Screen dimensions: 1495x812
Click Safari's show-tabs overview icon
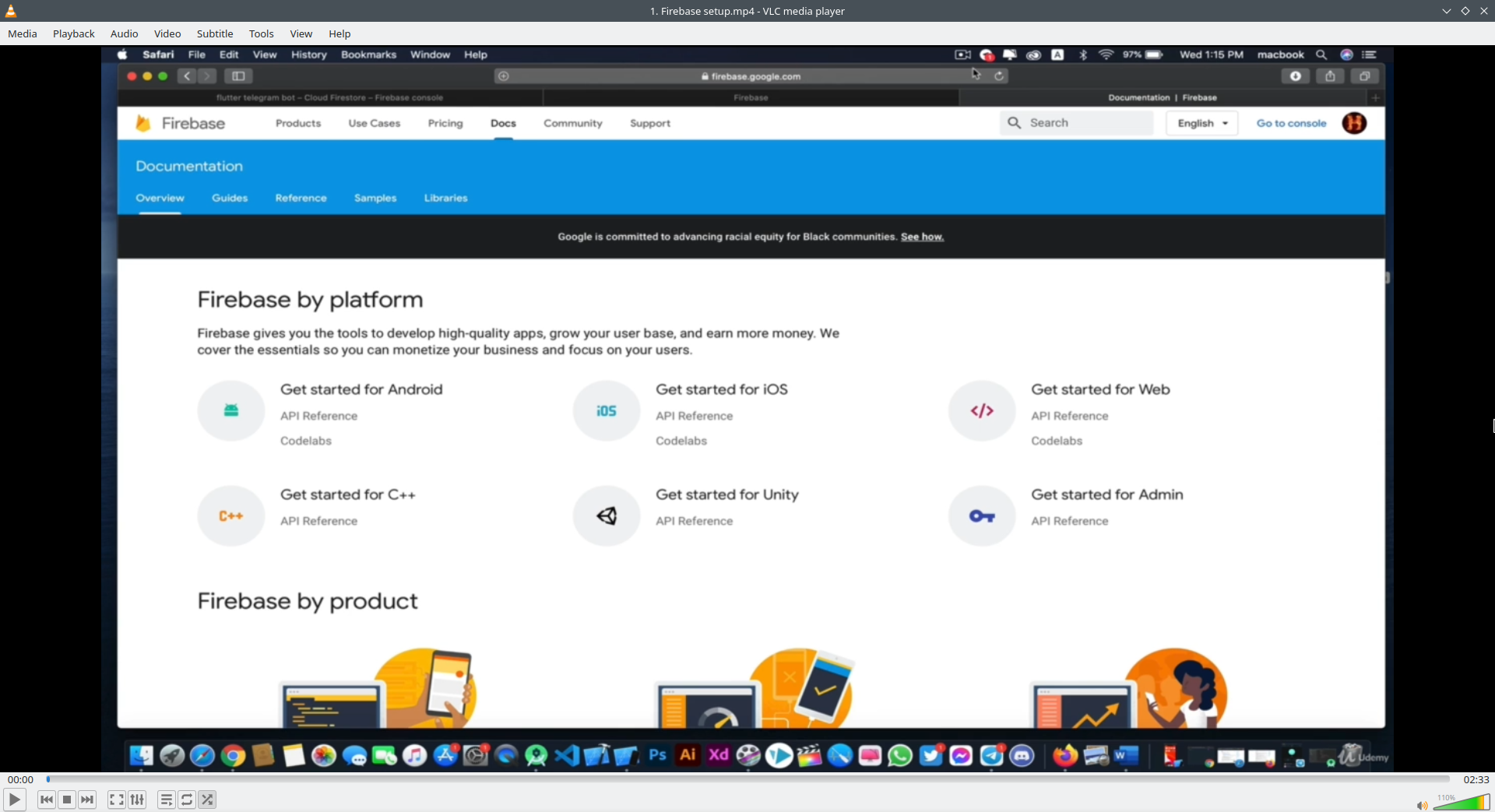click(x=1364, y=76)
